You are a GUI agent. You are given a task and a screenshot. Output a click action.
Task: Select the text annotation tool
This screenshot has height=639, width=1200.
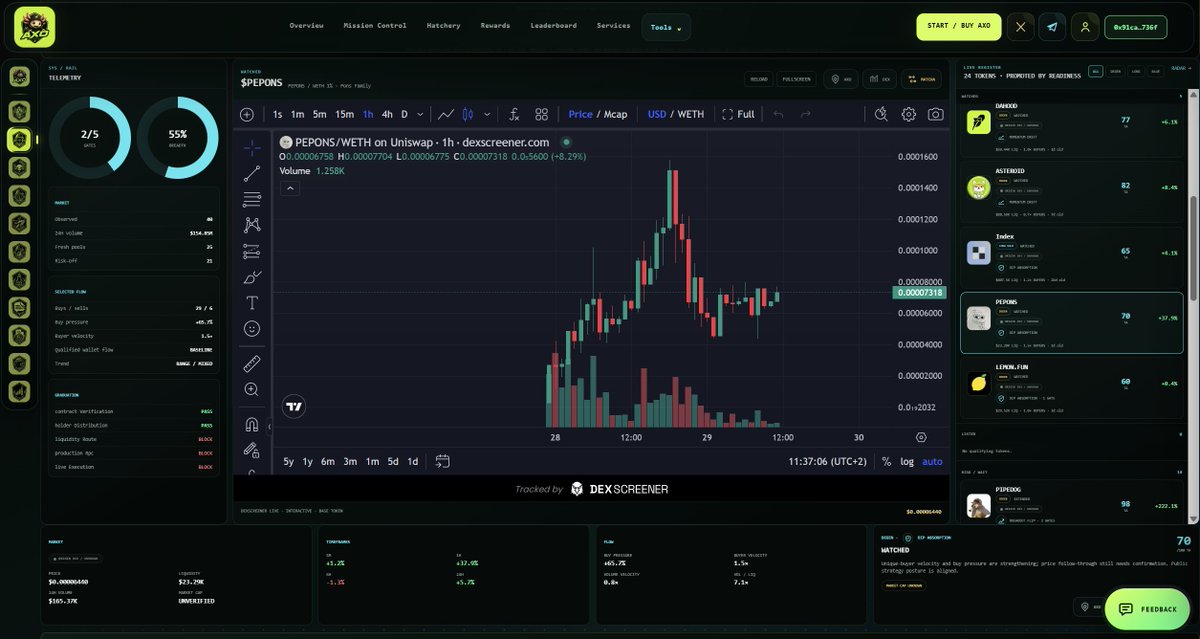[251, 302]
